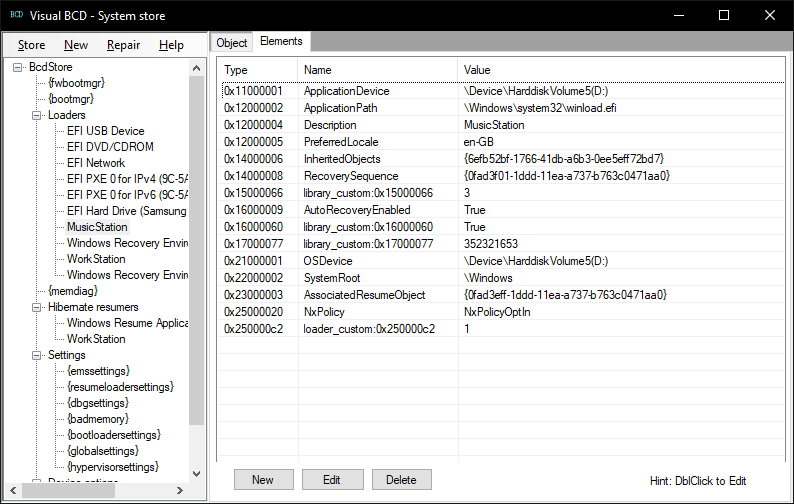Switch to the Object tab
The width and height of the screenshot is (794, 504).
tap(231, 43)
